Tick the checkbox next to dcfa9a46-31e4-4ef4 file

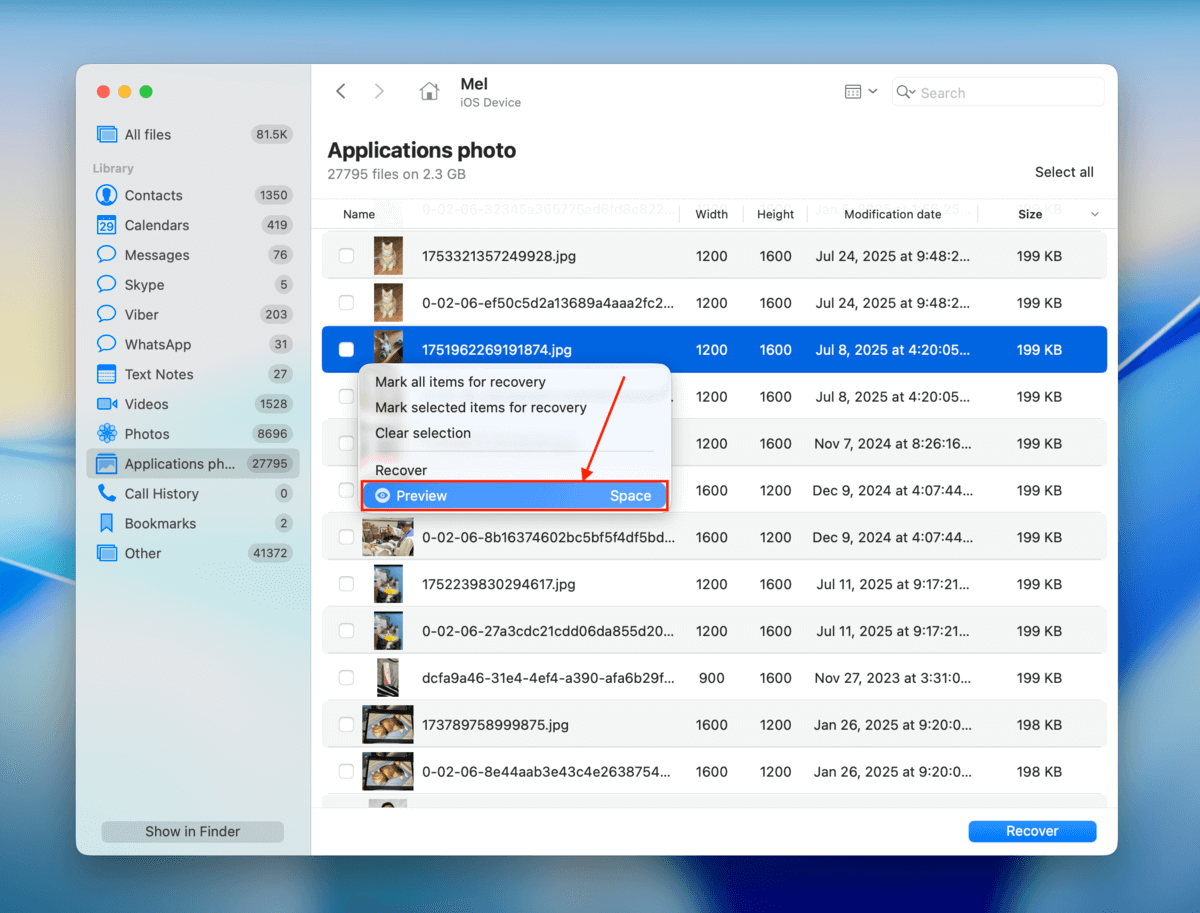[346, 677]
